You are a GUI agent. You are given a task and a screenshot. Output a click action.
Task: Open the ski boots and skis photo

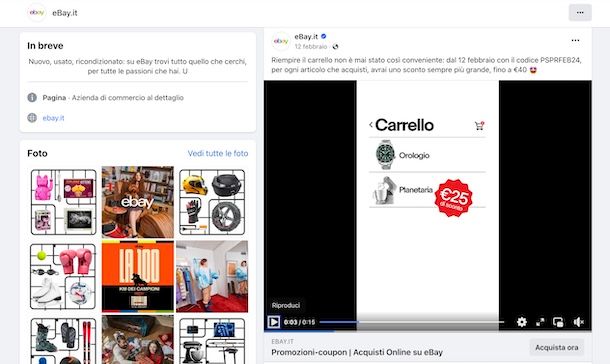[x=63, y=340]
